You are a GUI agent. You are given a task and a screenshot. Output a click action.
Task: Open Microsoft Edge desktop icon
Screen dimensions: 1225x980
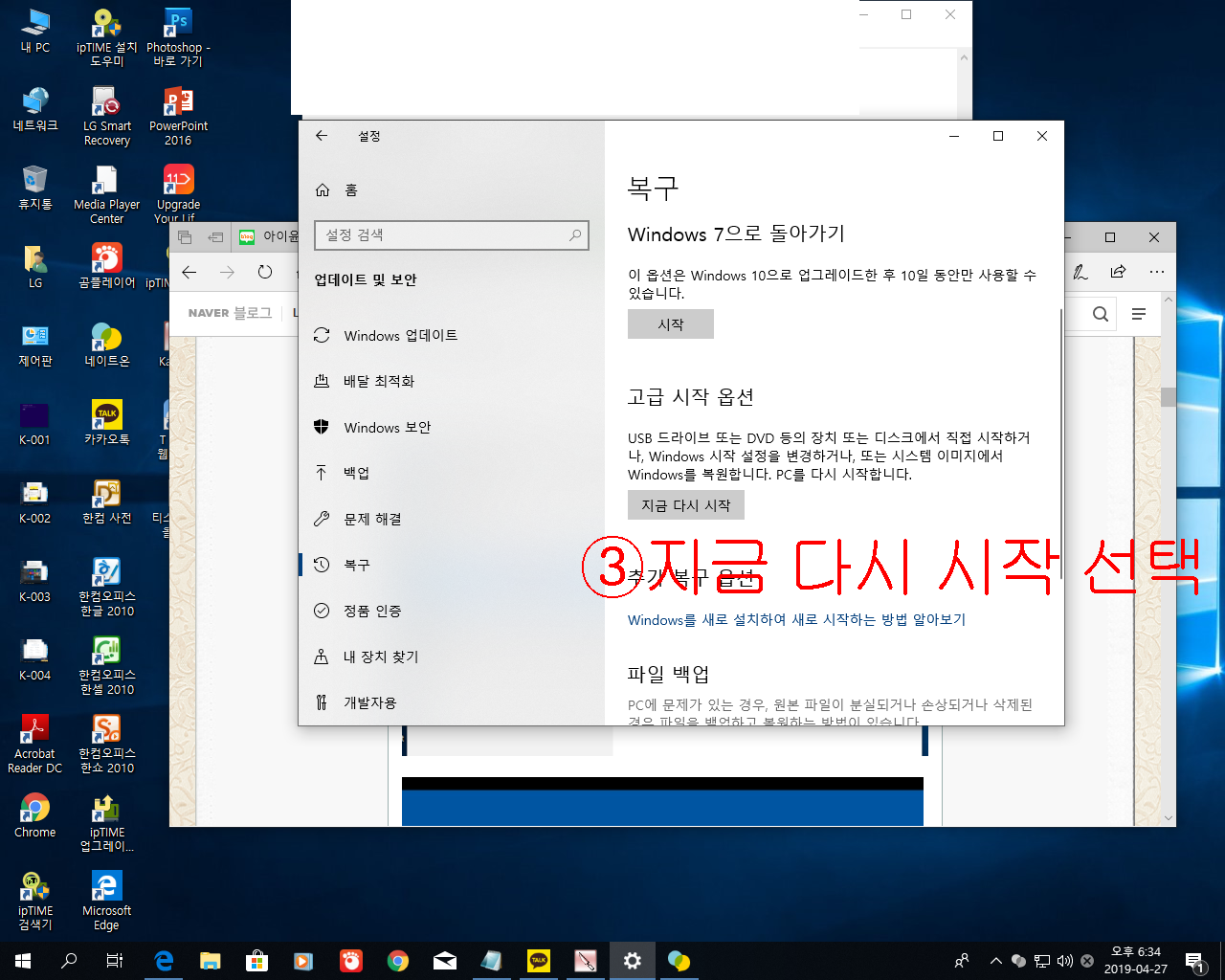pyautogui.click(x=107, y=901)
